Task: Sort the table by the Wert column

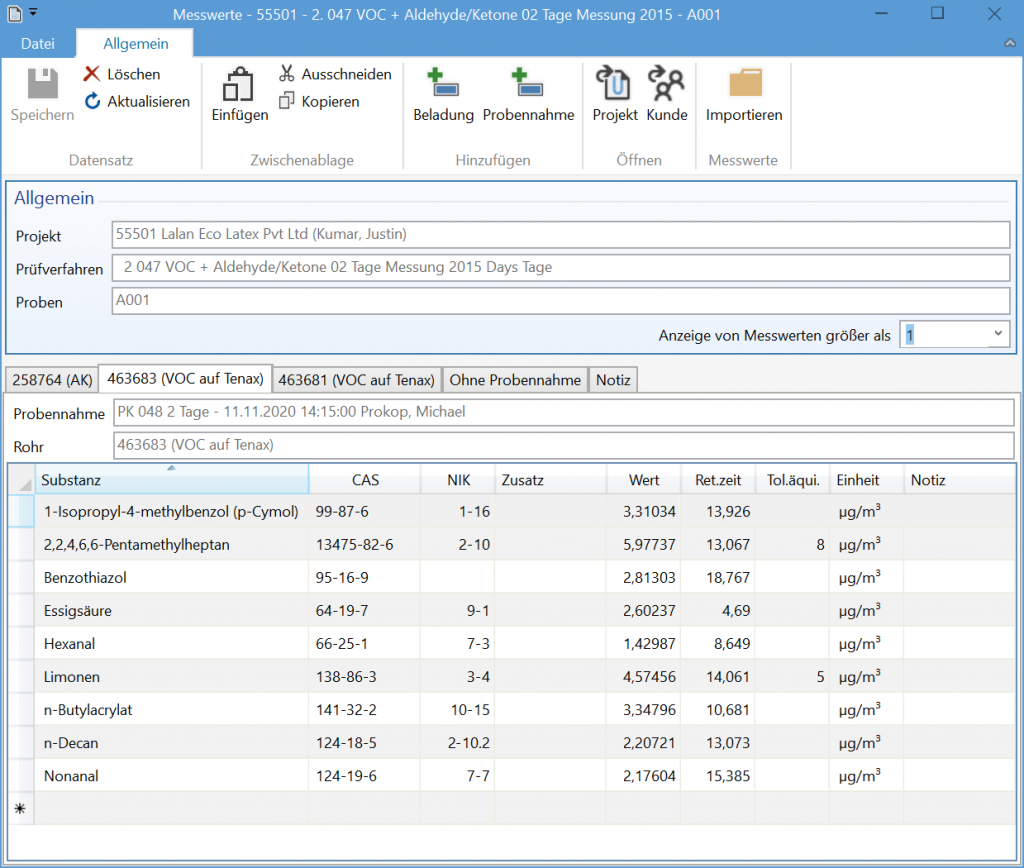Action: pos(643,480)
